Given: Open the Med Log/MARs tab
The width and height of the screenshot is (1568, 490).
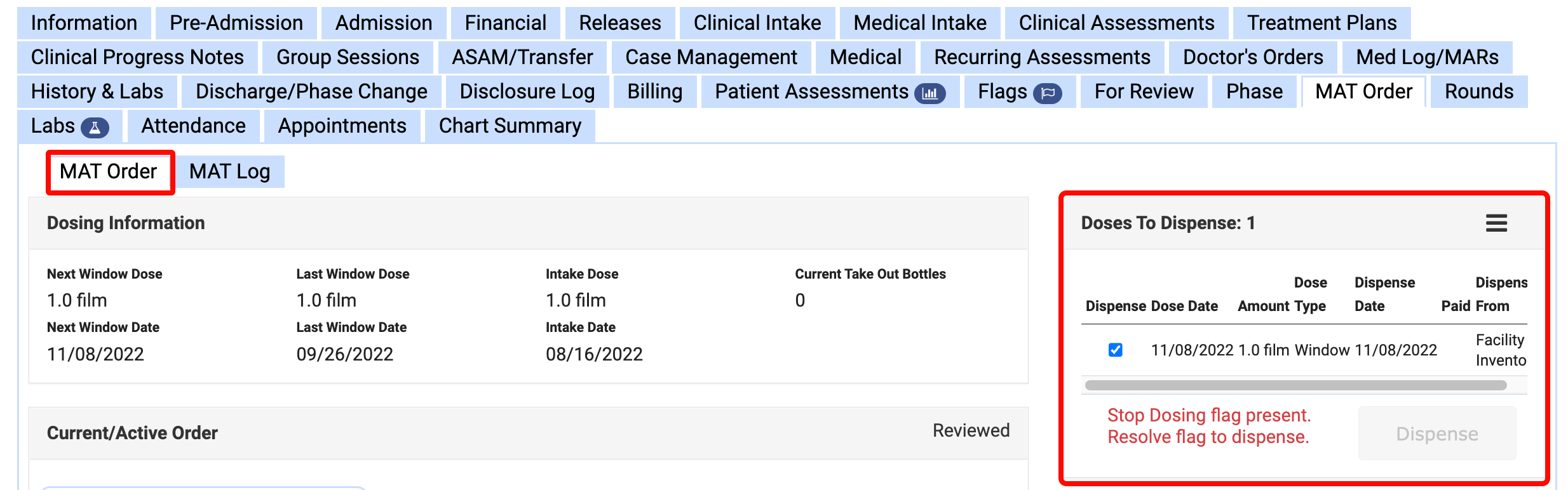Looking at the screenshot, I should pos(1427,57).
